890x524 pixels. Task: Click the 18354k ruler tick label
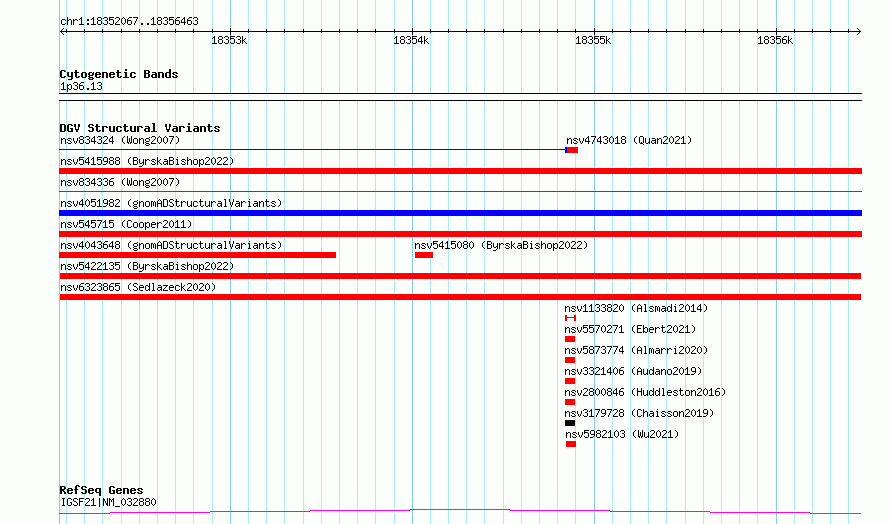coord(411,40)
